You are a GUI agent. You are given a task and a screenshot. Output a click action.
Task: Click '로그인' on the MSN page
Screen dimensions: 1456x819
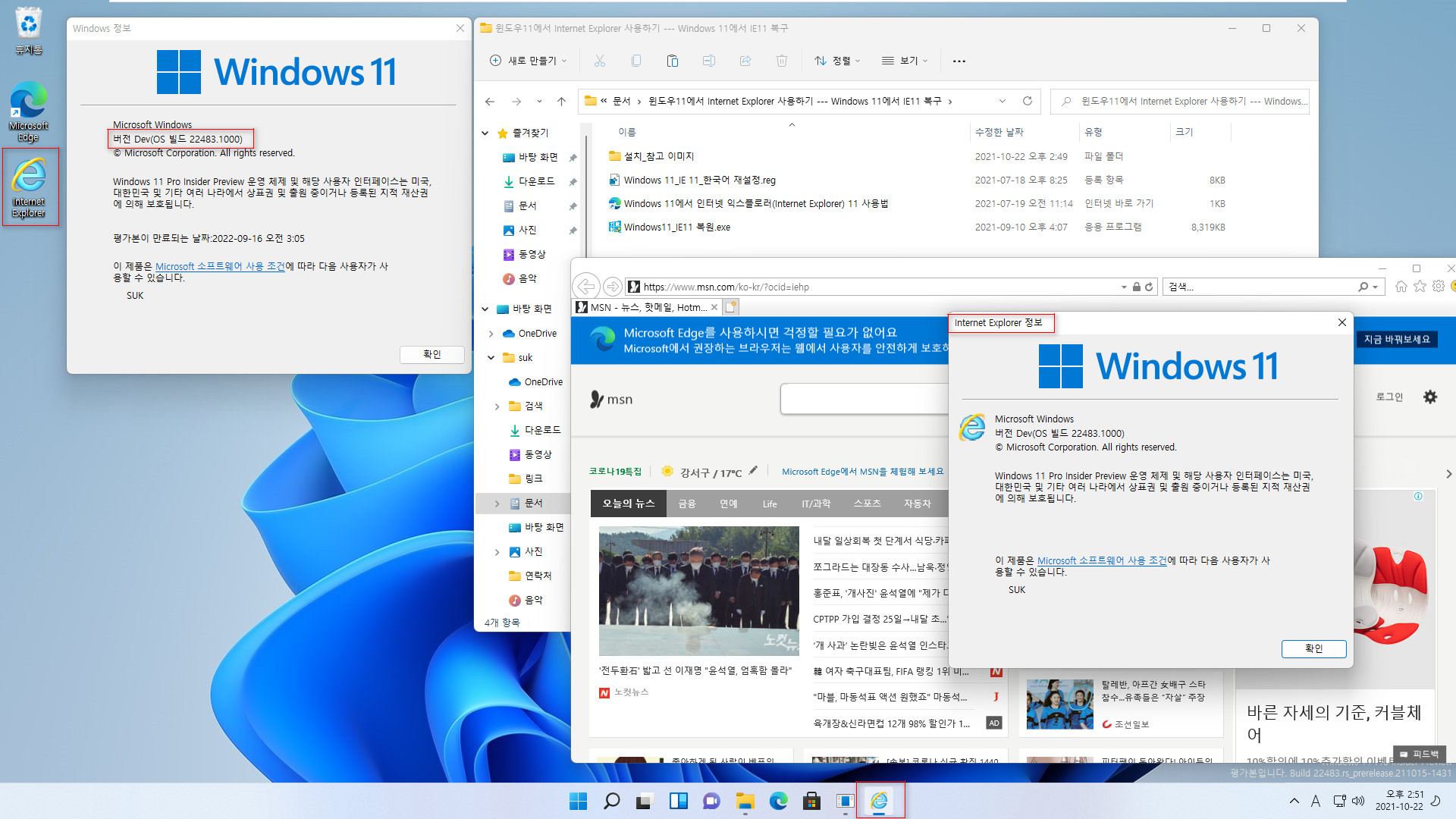(x=1389, y=397)
